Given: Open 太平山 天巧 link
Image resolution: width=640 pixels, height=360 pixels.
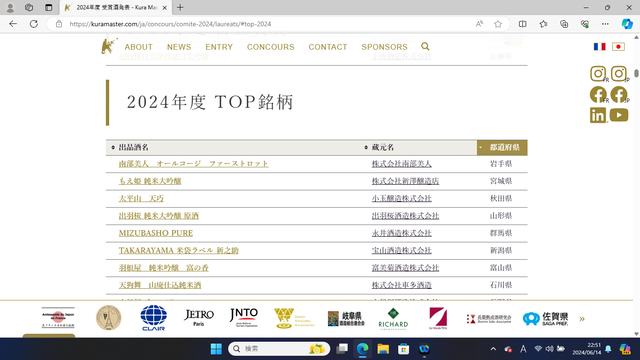Looking at the screenshot, I should click(x=141, y=198).
